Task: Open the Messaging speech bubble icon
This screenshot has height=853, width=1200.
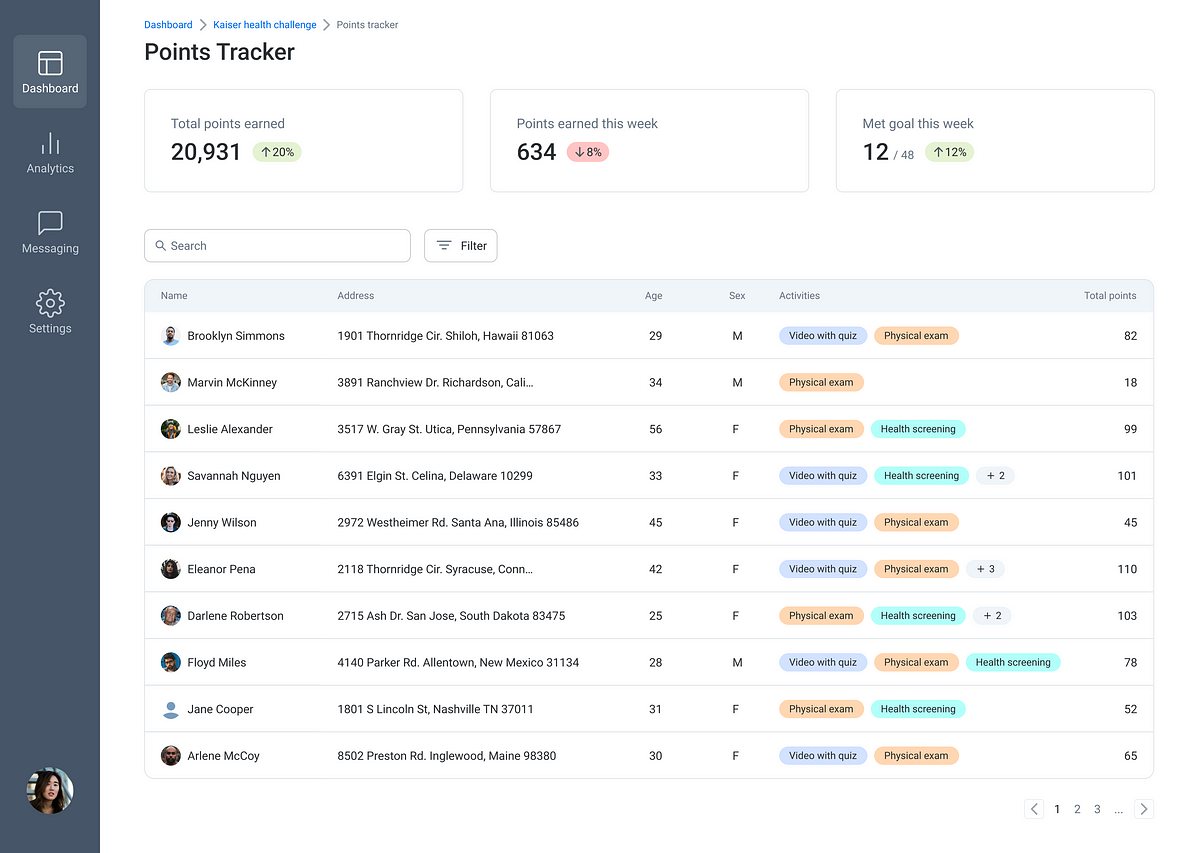Action: 50,223
